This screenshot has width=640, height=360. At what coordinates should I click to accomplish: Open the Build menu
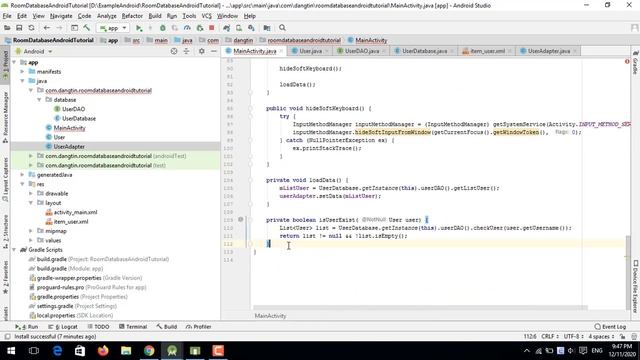[155, 16]
